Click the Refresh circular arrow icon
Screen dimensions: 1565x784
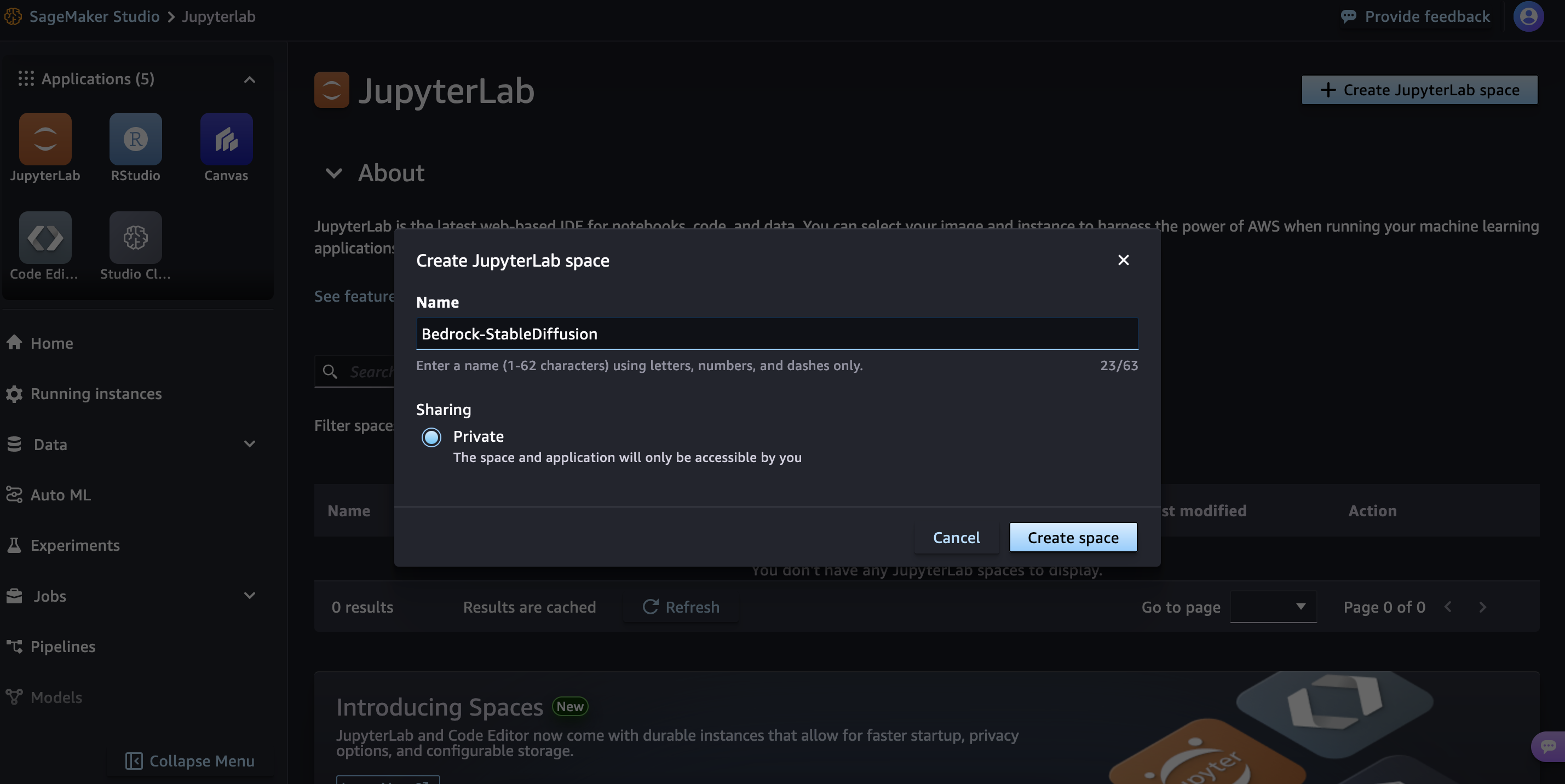(x=650, y=607)
